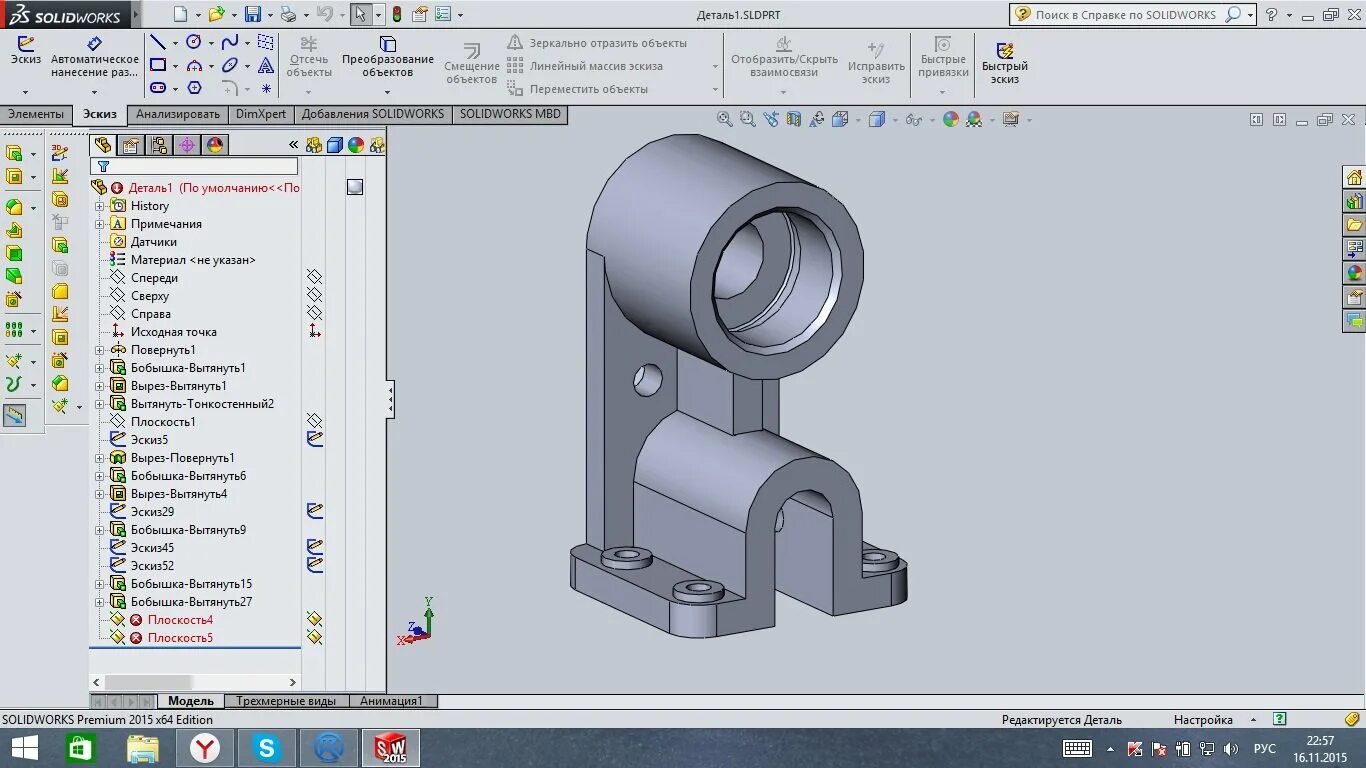This screenshot has width=1366, height=768.
Task: Toggle Hide/Show Items eyeglasses icon
Action: click(x=913, y=119)
